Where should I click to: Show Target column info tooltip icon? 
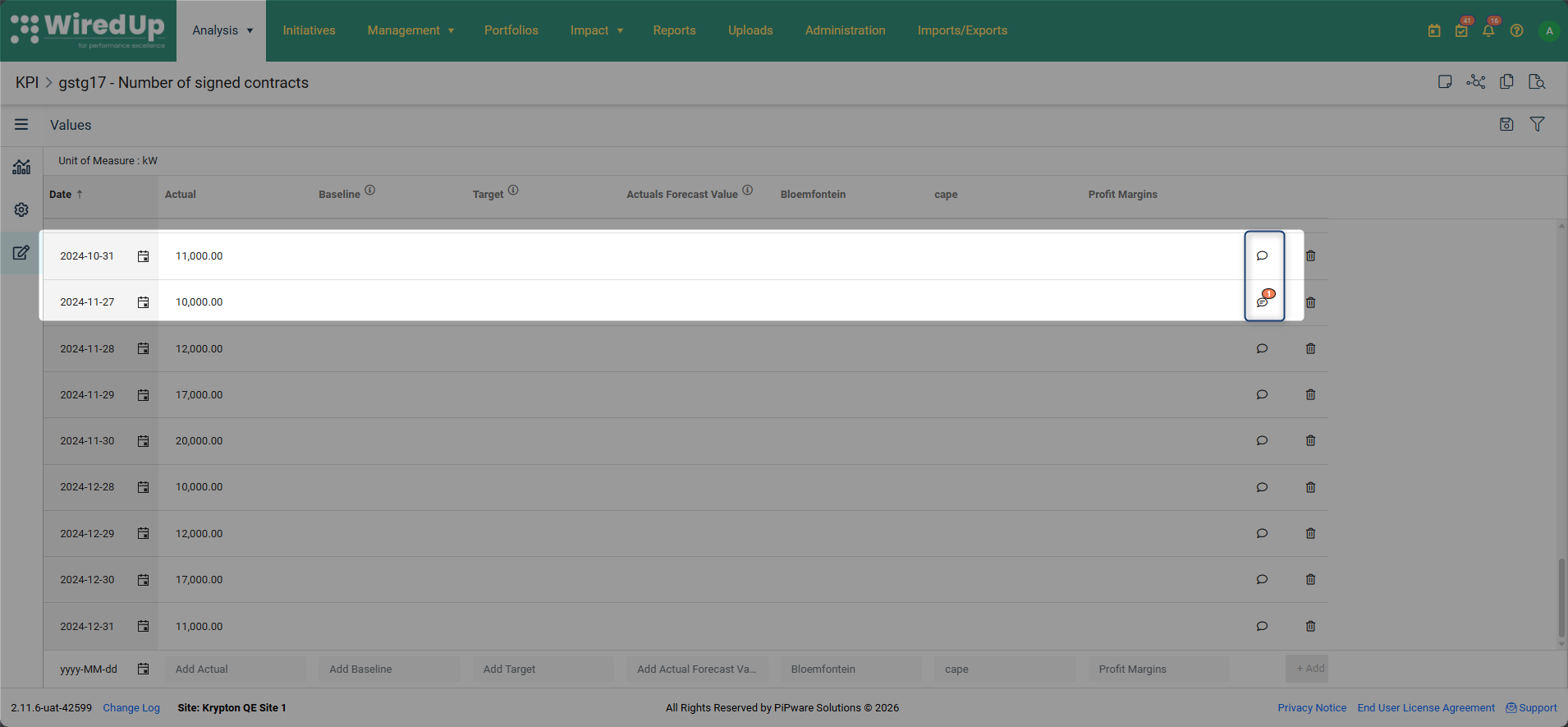click(513, 190)
